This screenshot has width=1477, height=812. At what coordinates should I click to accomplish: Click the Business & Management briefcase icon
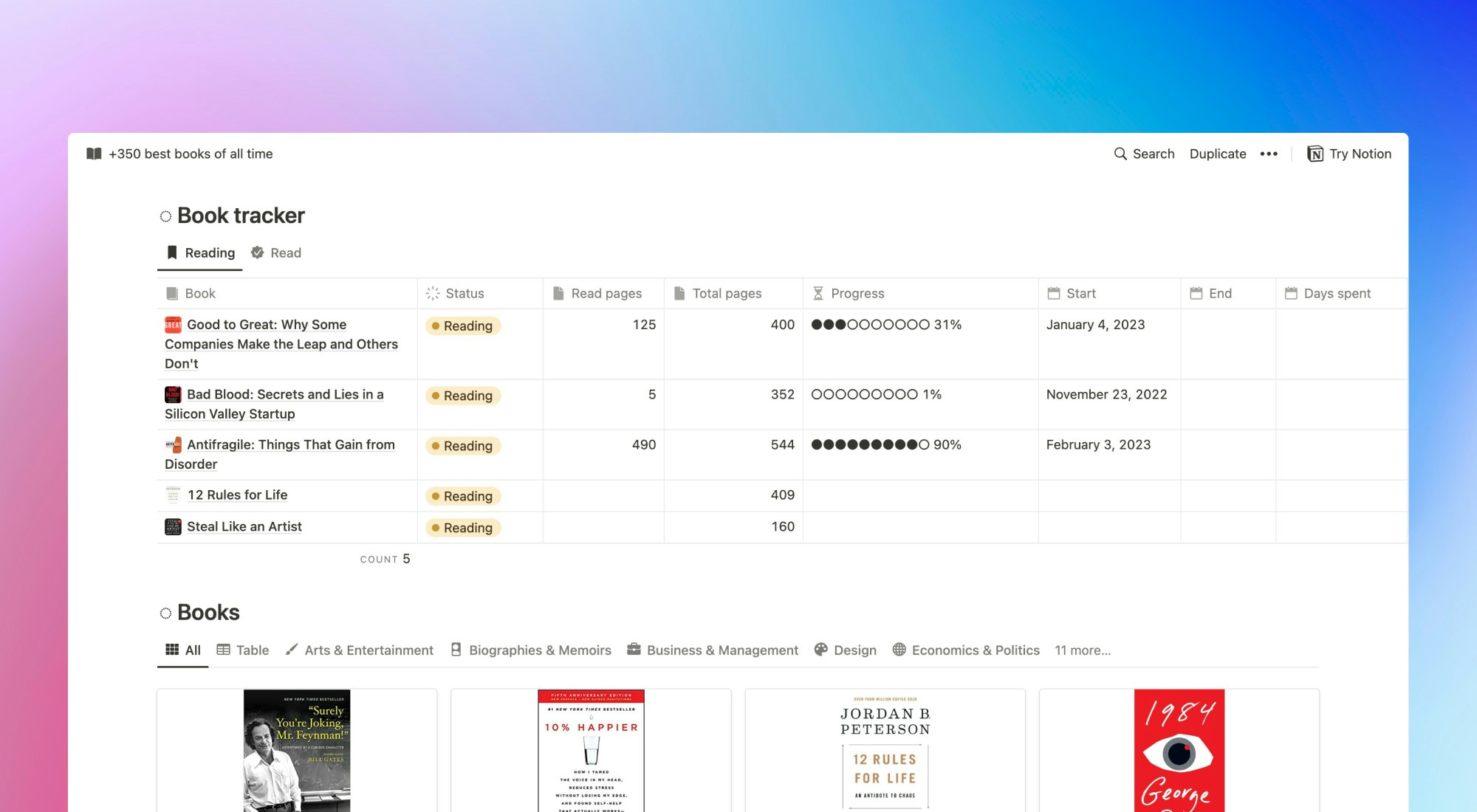coord(634,650)
